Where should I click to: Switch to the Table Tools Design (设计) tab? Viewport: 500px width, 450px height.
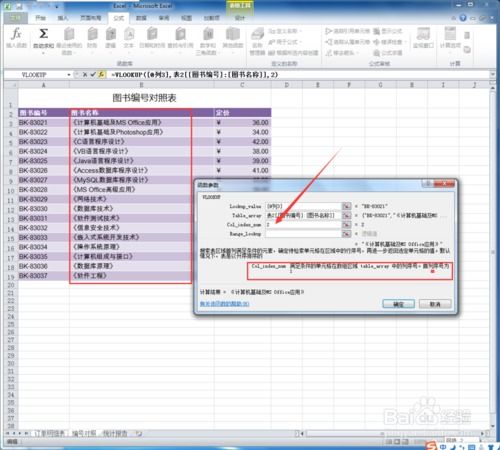point(240,18)
